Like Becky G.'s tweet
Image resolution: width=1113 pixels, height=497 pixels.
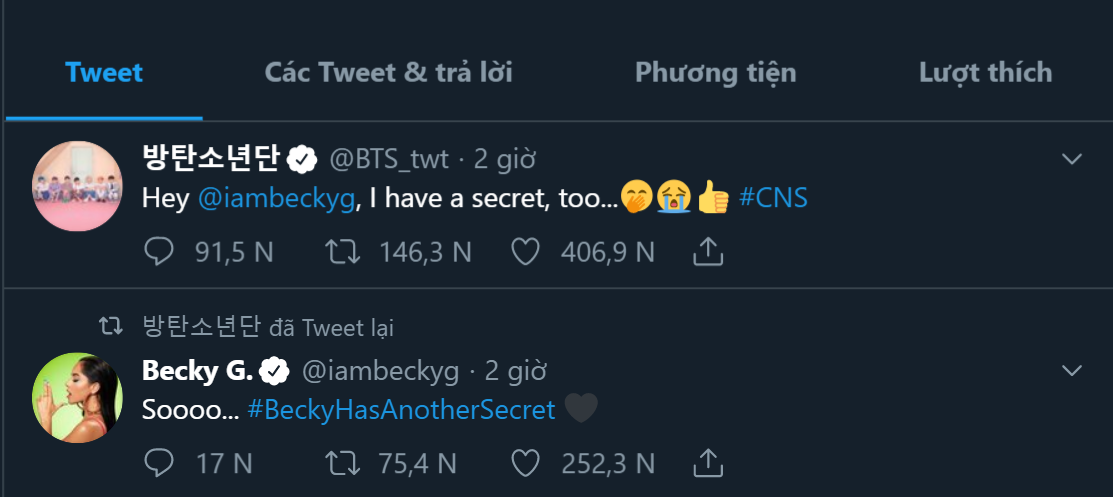pos(526,462)
